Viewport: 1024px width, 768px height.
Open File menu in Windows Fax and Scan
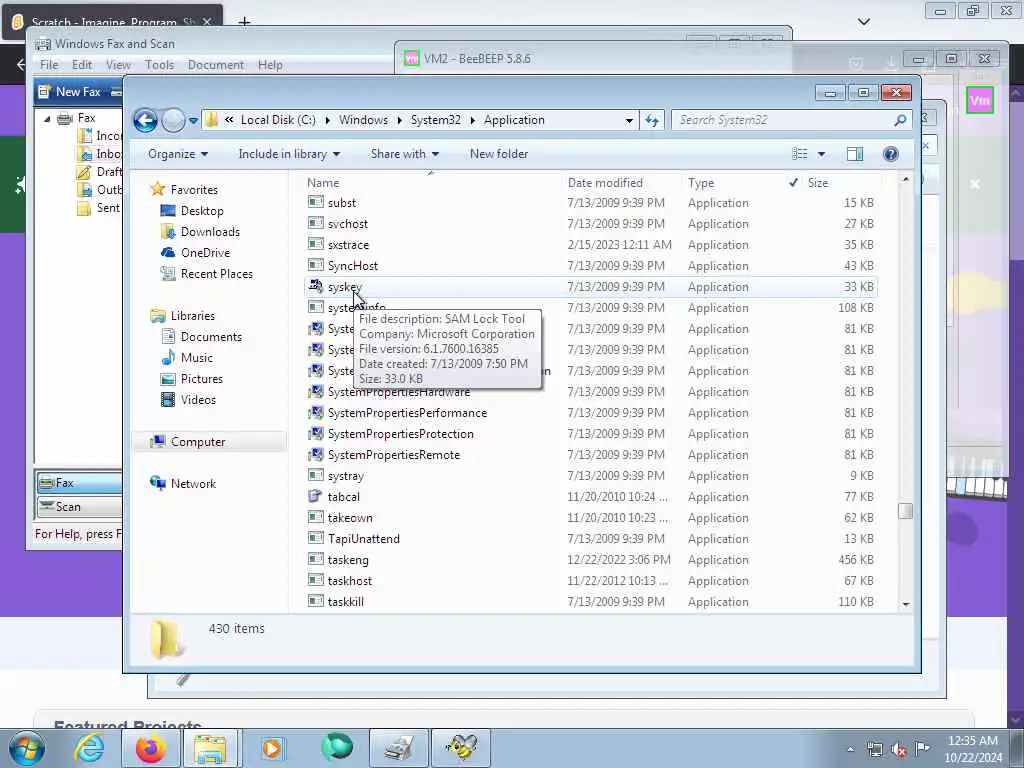pyautogui.click(x=49, y=65)
